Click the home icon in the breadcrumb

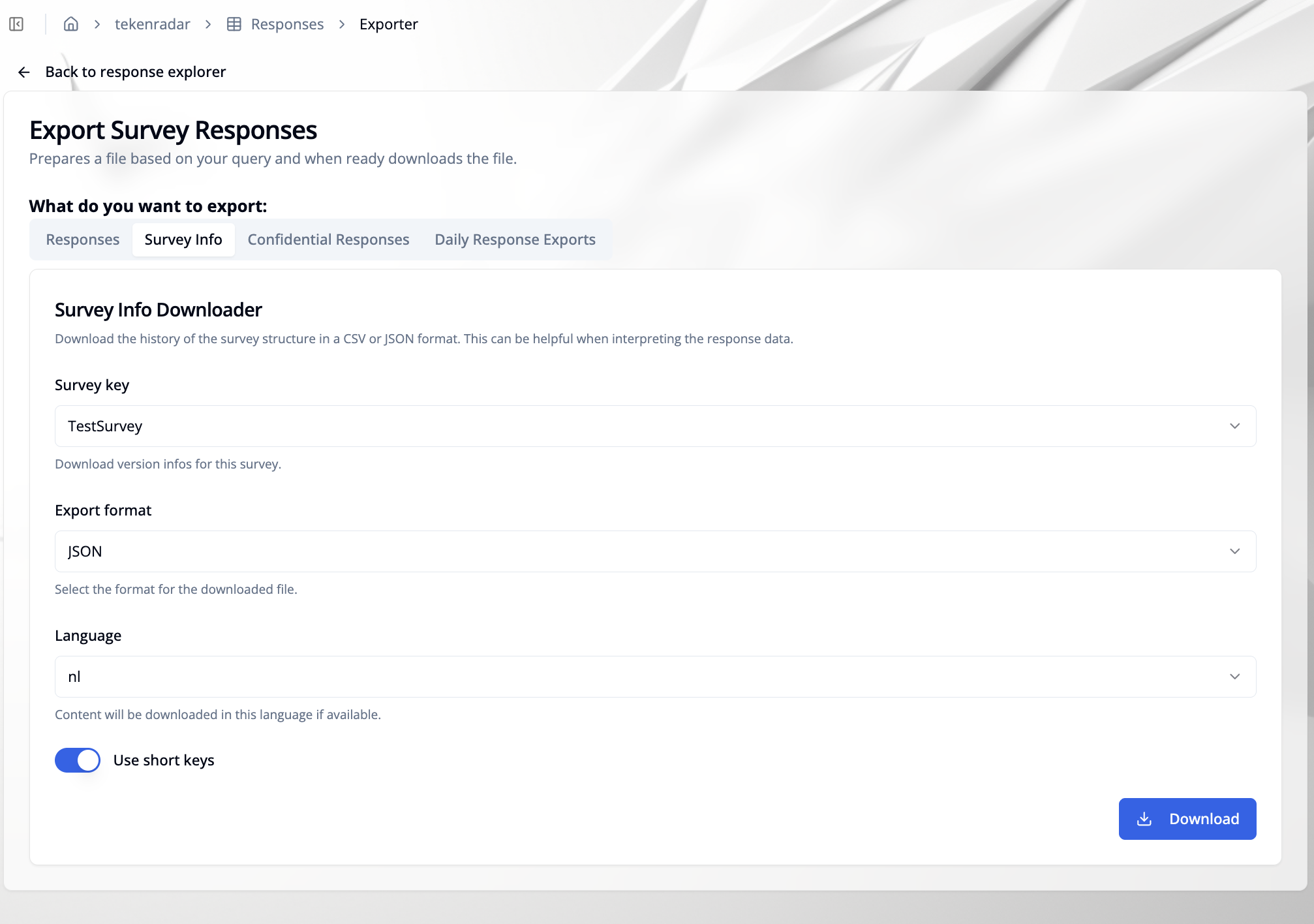(x=71, y=23)
